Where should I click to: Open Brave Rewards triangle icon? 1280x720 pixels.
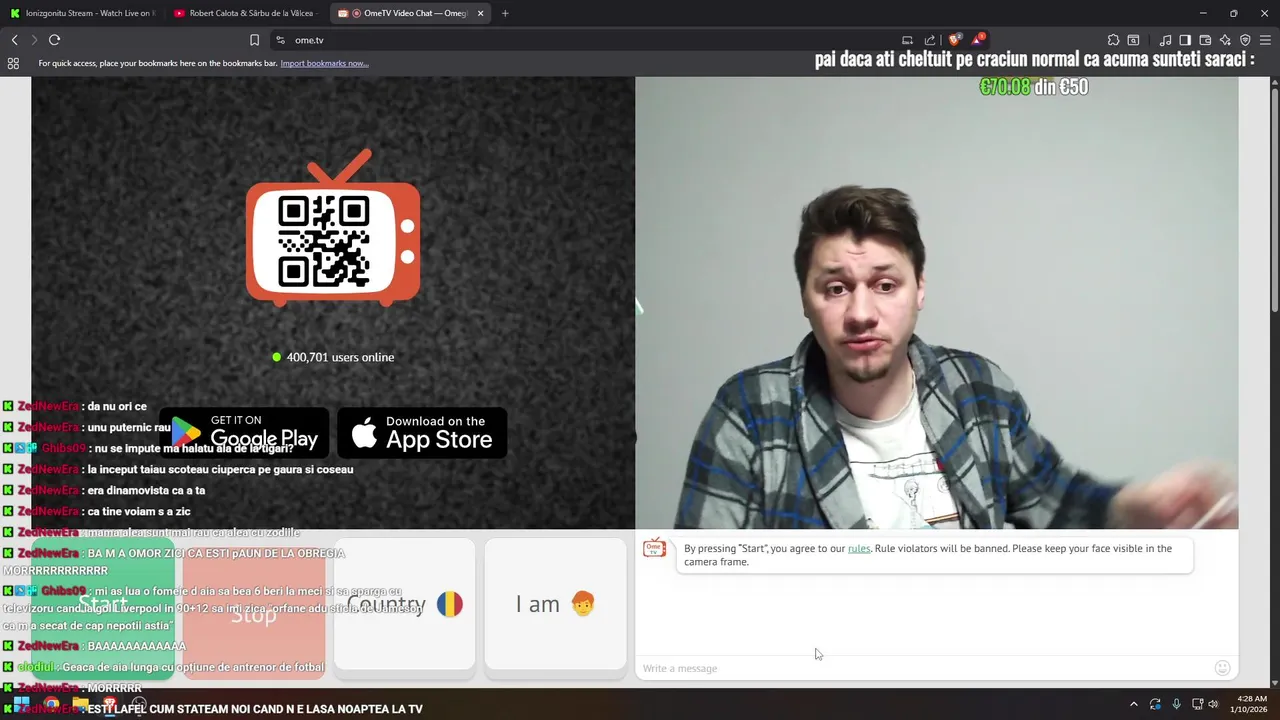pos(979,40)
